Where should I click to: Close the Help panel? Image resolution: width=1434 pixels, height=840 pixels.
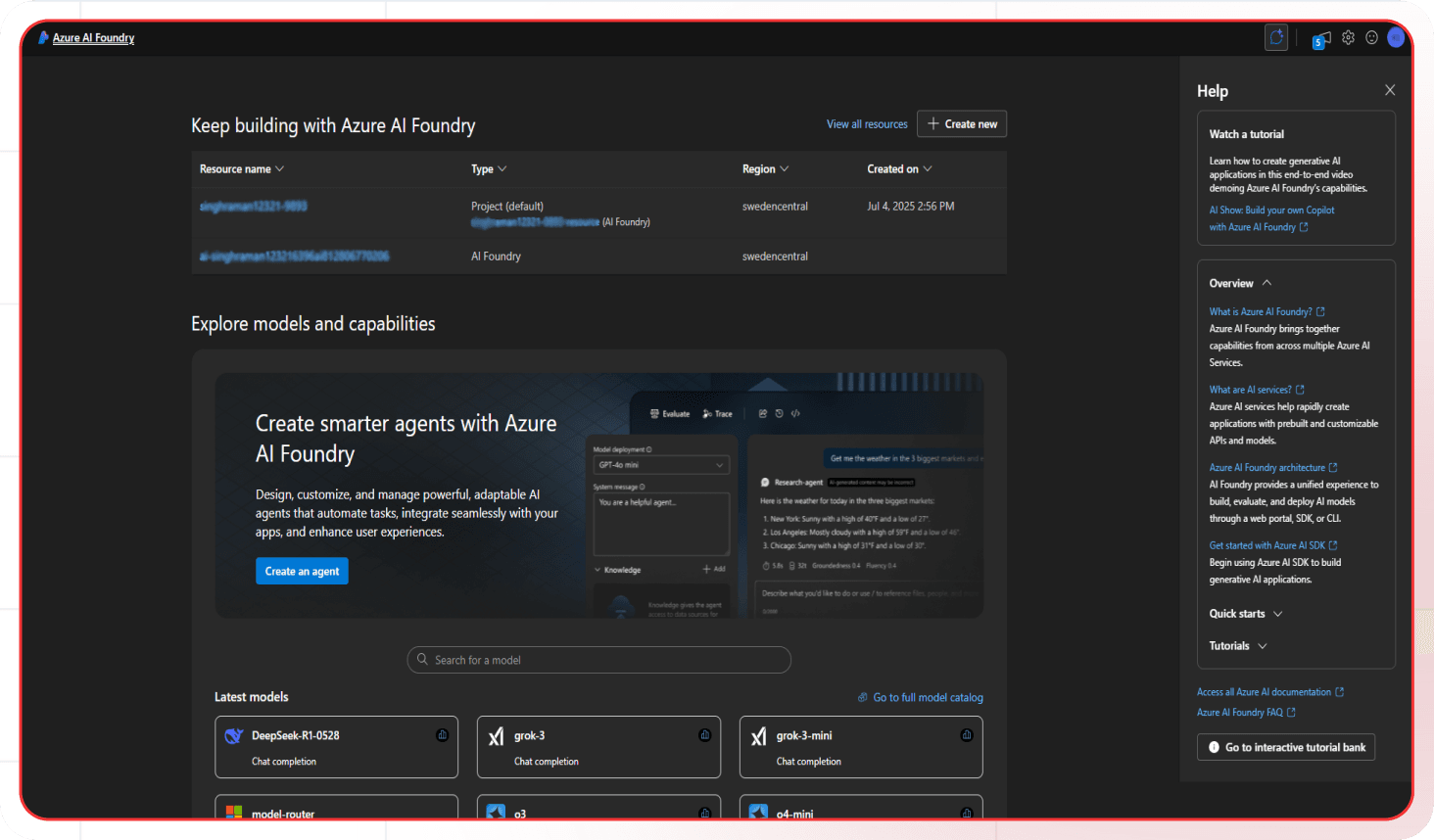point(1390,90)
